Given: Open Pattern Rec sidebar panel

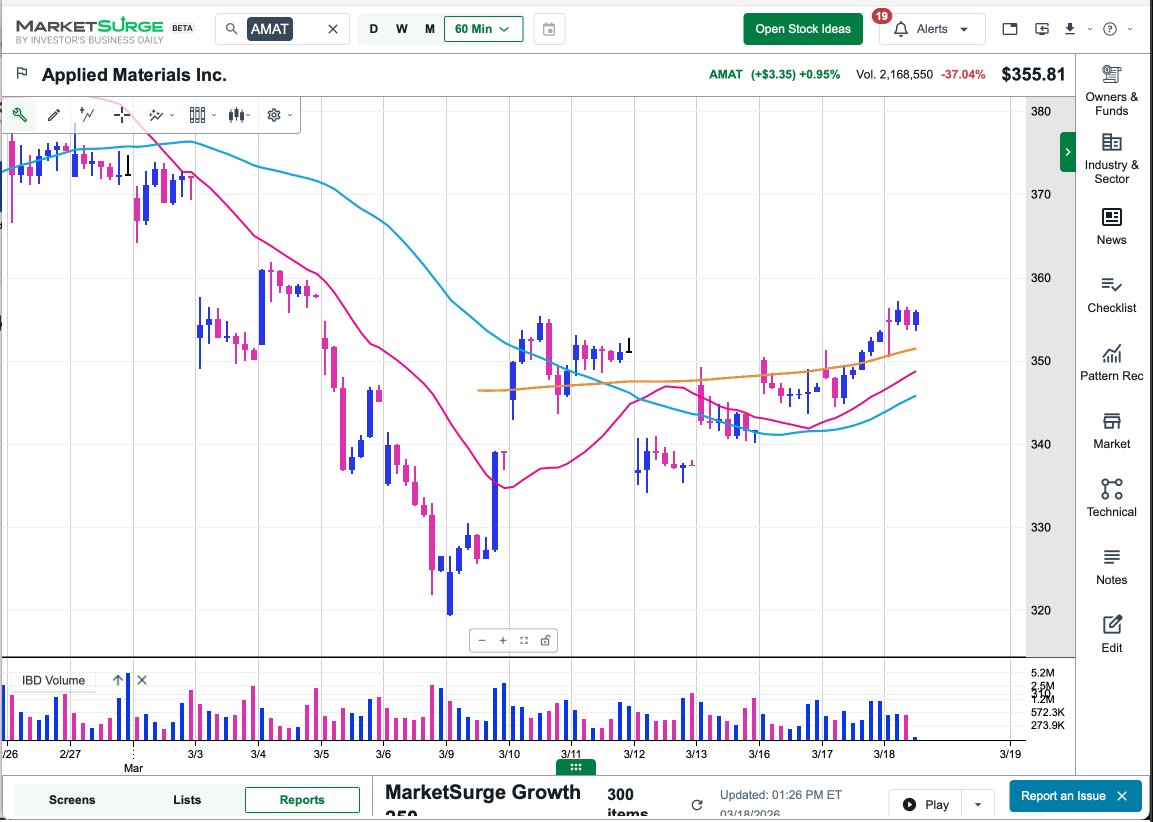Looking at the screenshot, I should click(1111, 362).
